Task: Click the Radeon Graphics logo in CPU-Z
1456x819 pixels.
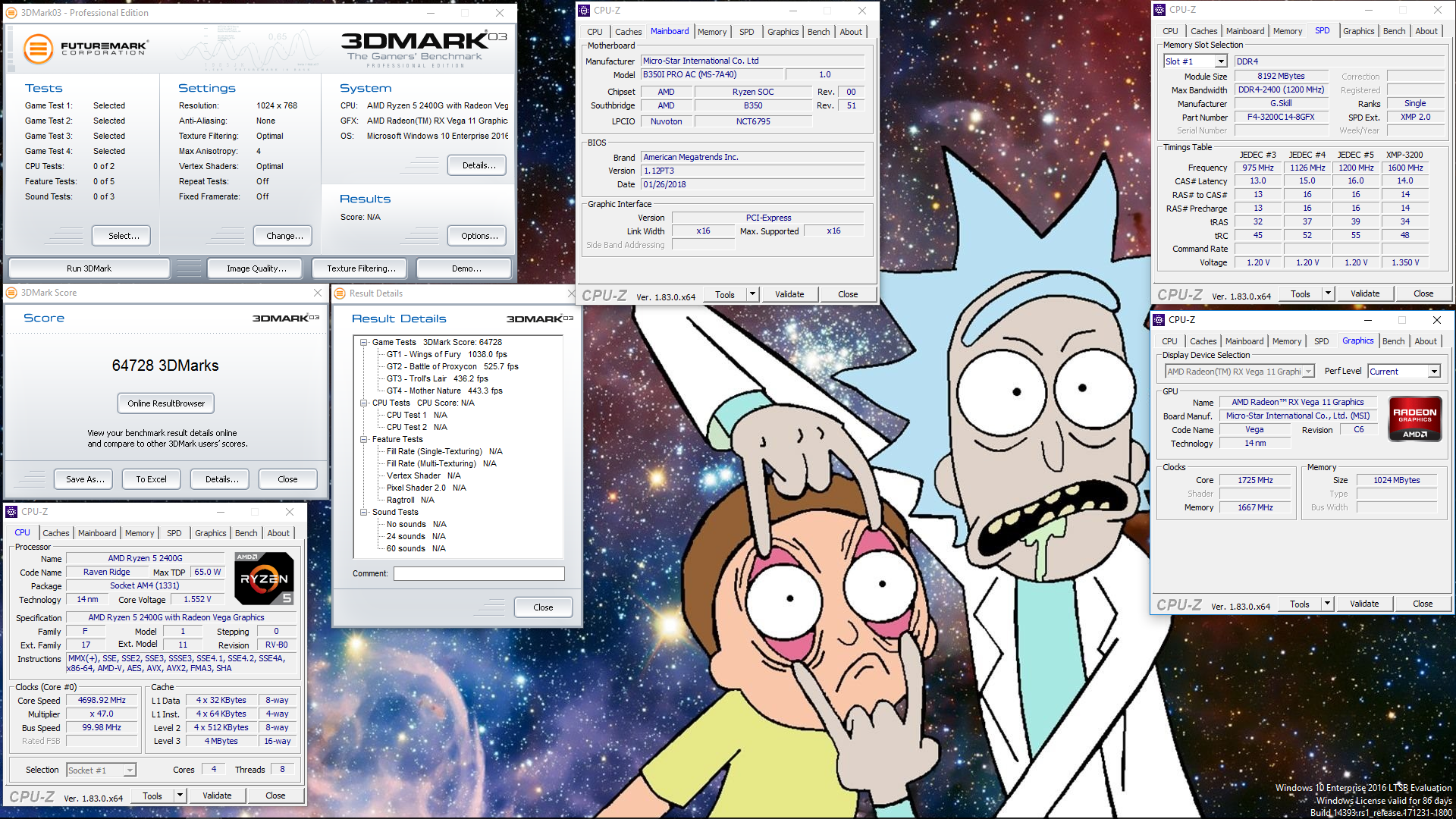Action: (1414, 418)
